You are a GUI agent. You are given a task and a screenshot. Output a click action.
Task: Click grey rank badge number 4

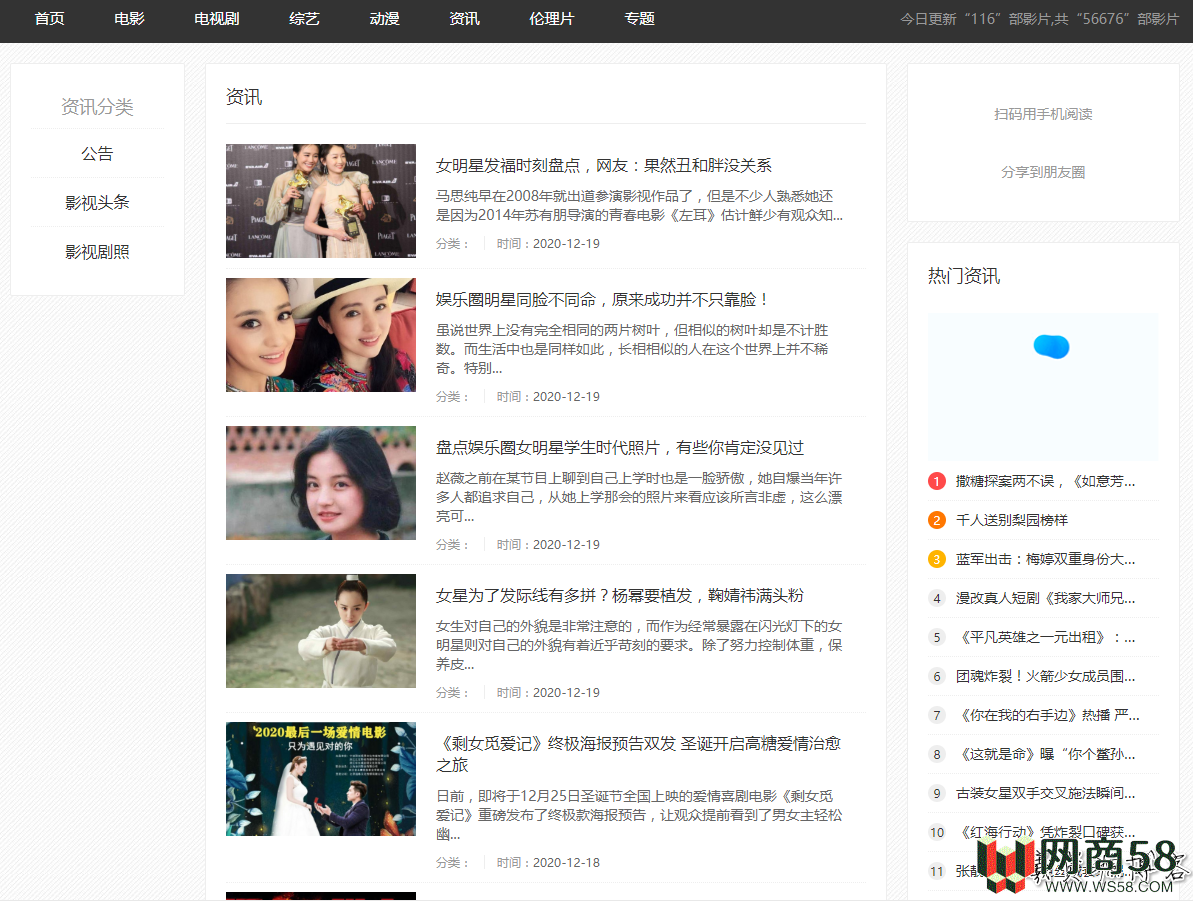pos(937,598)
